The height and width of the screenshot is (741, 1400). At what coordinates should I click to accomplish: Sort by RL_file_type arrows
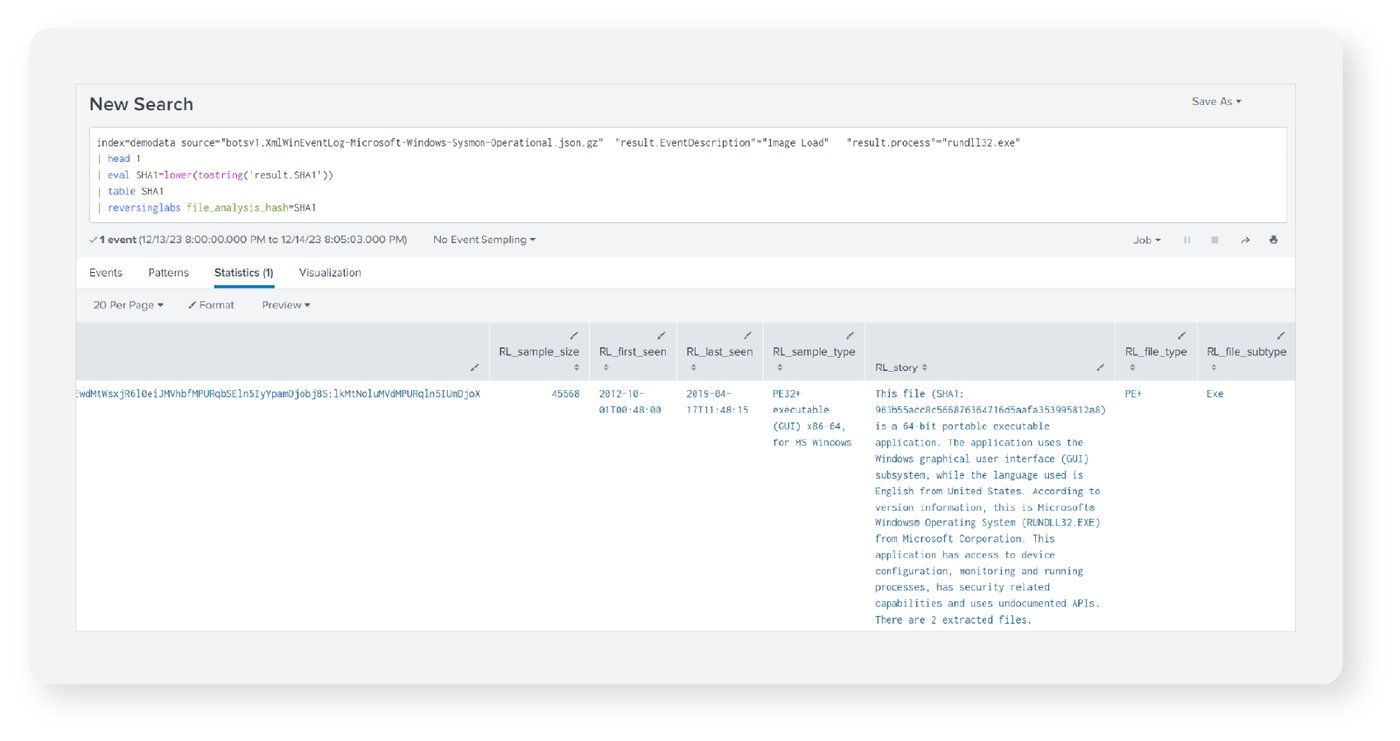pyautogui.click(x=1131, y=368)
